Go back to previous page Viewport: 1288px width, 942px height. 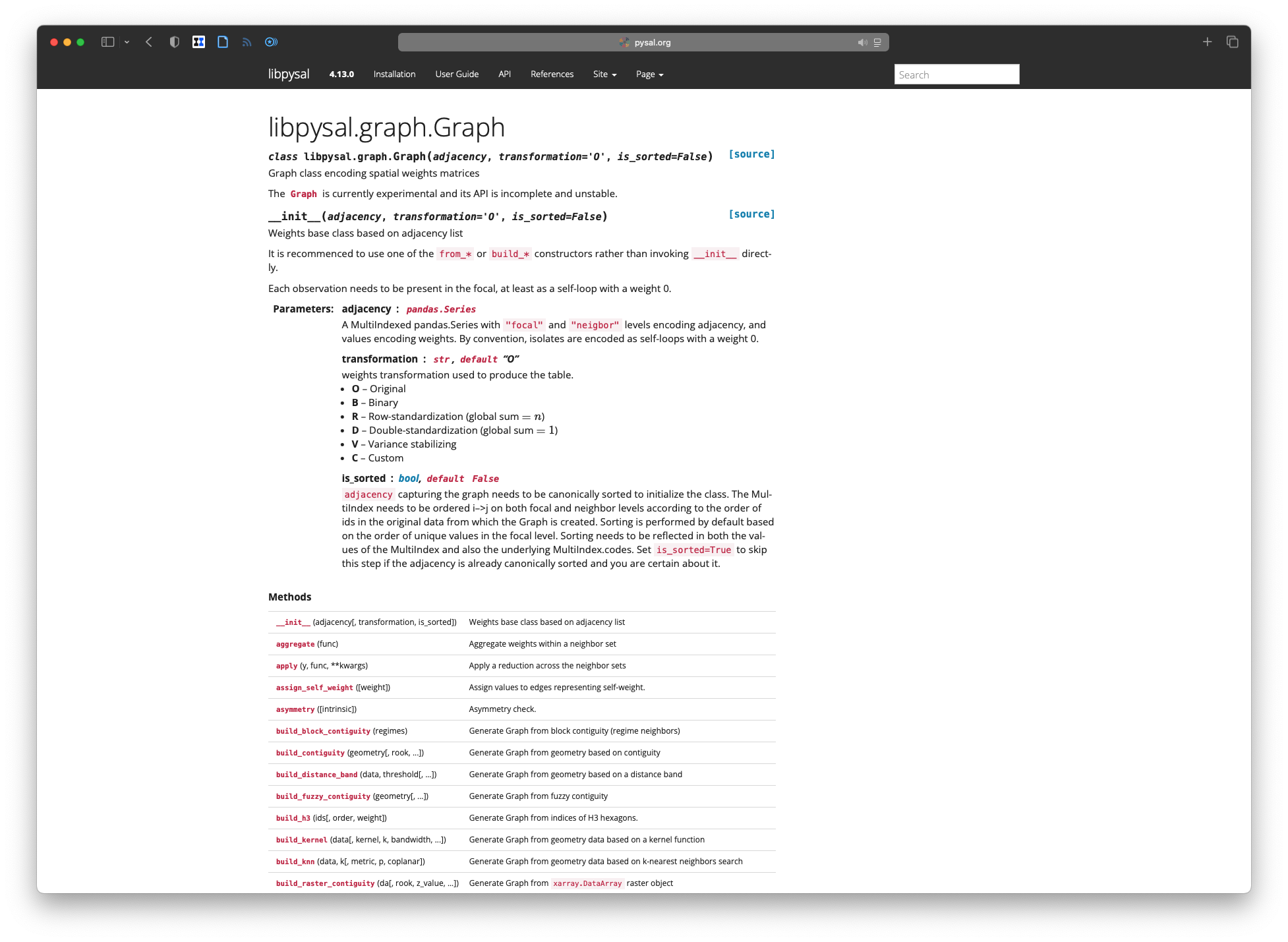point(149,42)
